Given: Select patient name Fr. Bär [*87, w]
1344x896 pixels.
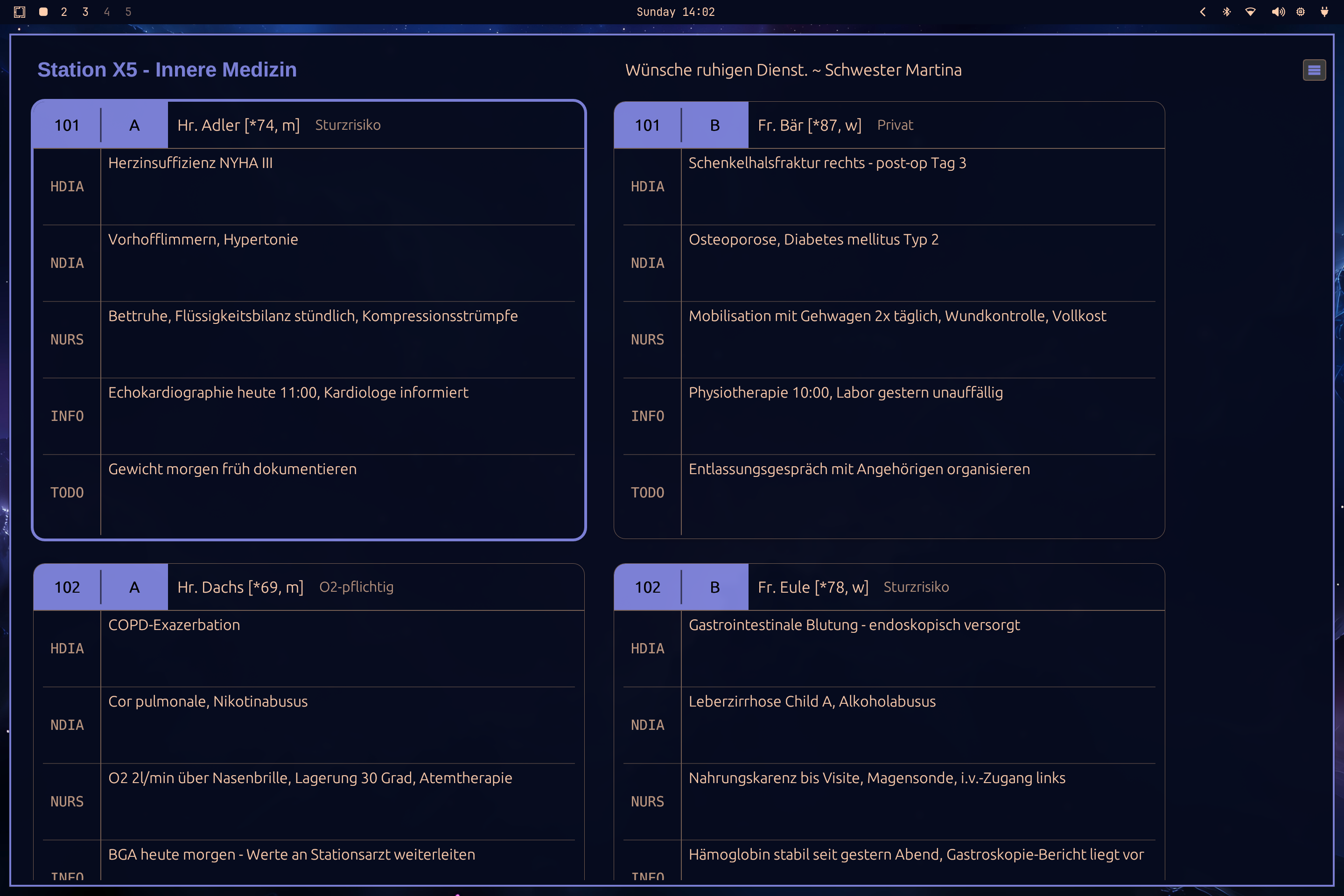Looking at the screenshot, I should (x=810, y=125).
